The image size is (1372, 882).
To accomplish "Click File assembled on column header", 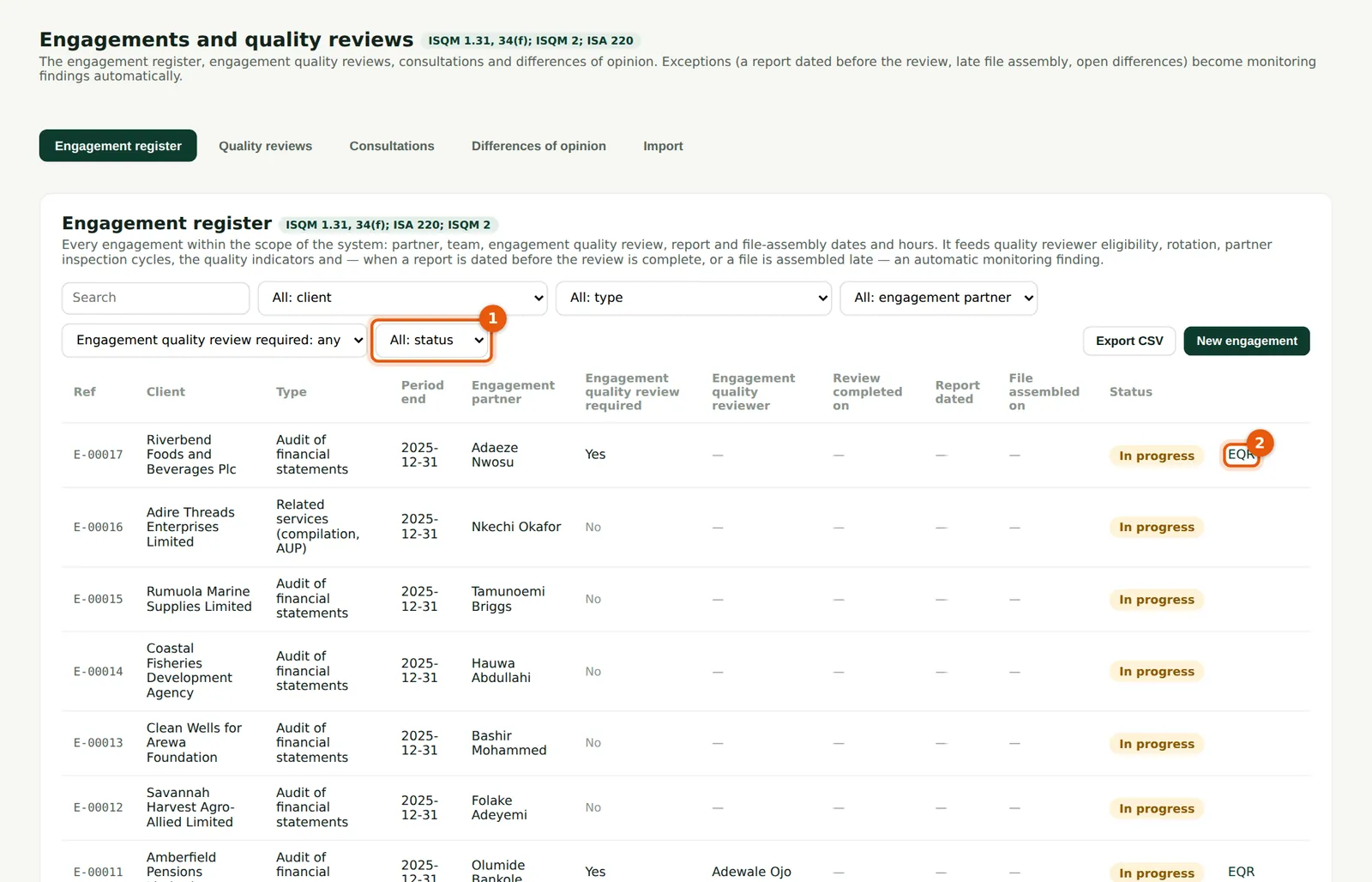I will [1044, 392].
